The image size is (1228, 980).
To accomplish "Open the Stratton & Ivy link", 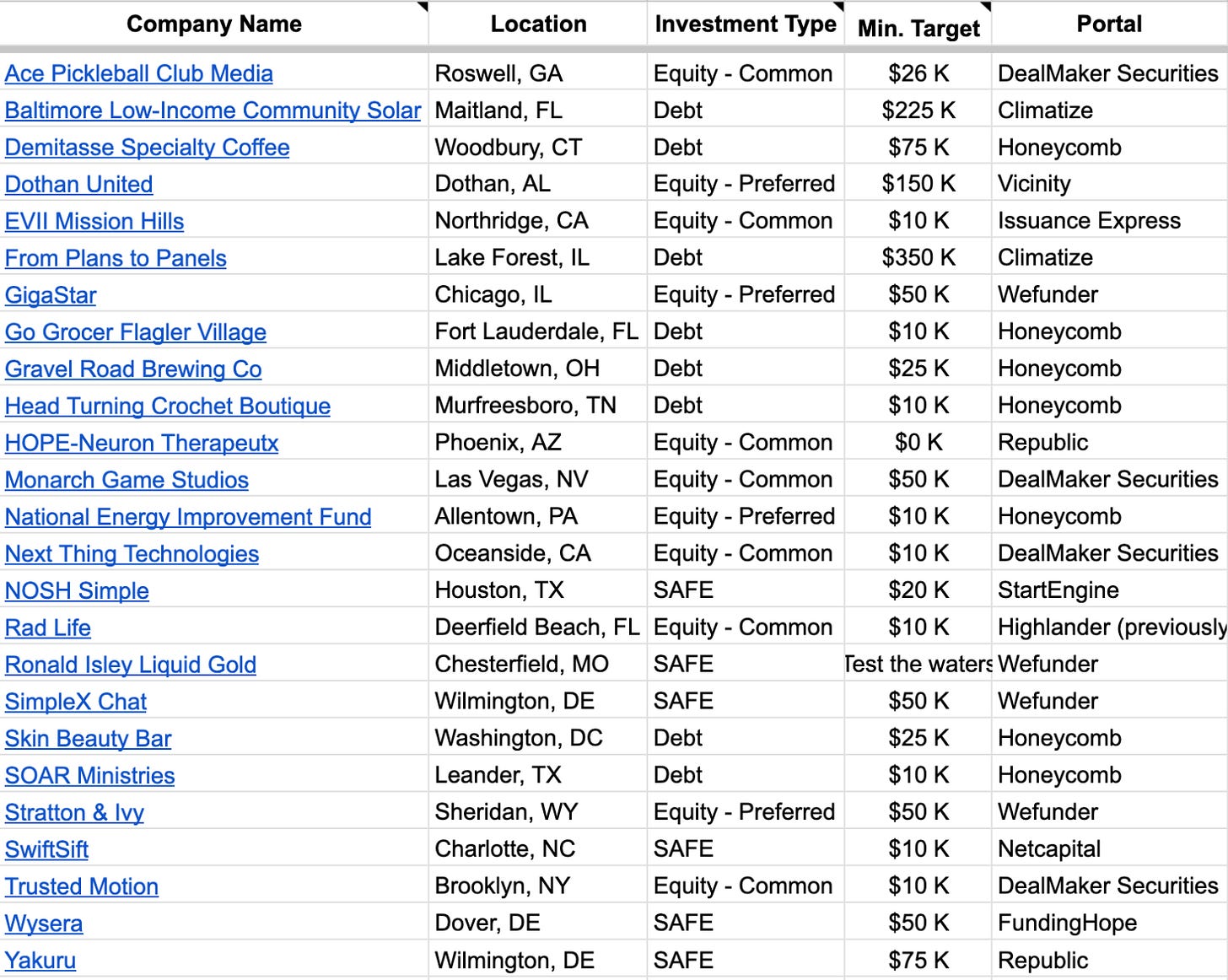I will [x=75, y=812].
